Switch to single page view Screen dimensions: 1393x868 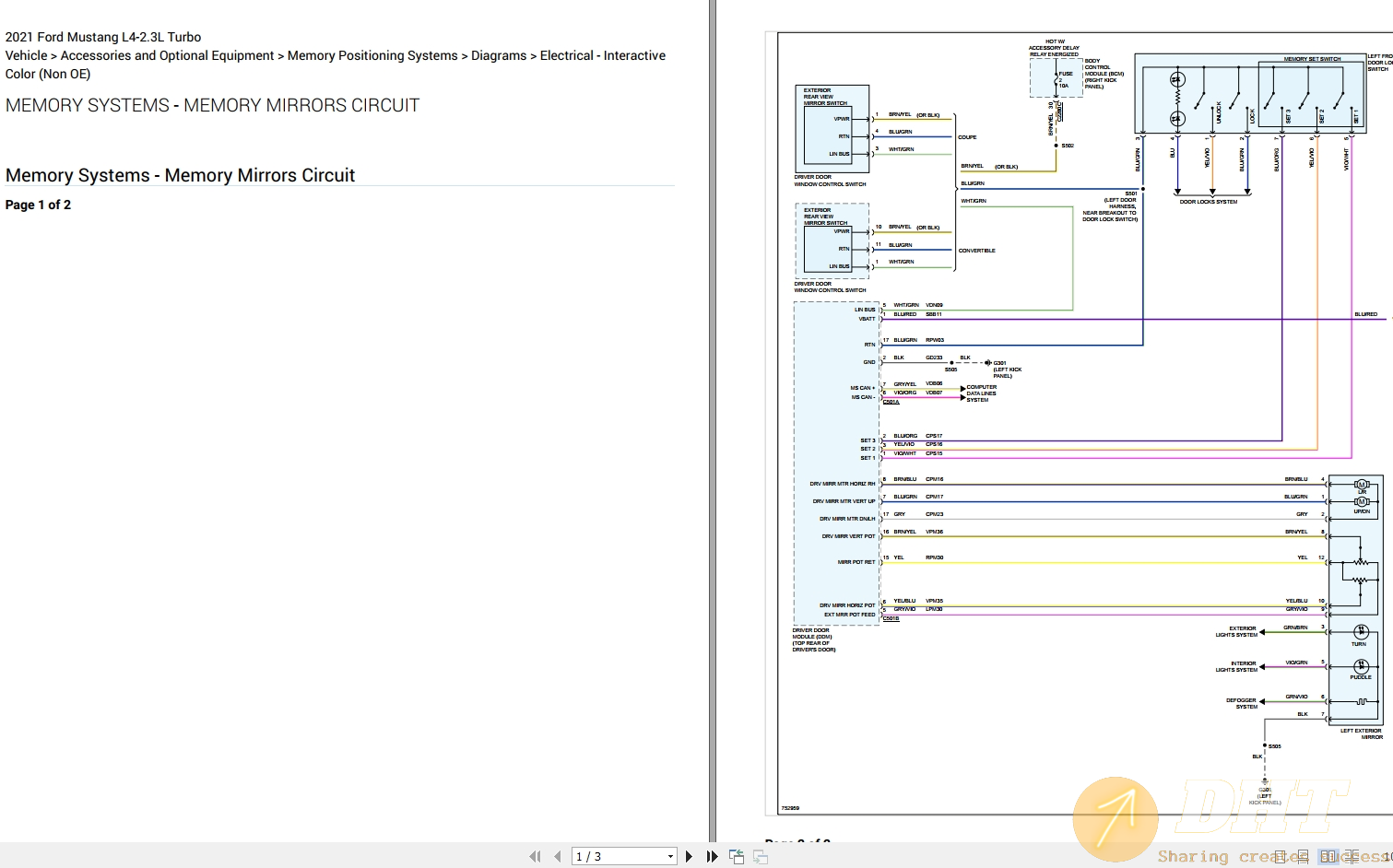tap(1278, 856)
